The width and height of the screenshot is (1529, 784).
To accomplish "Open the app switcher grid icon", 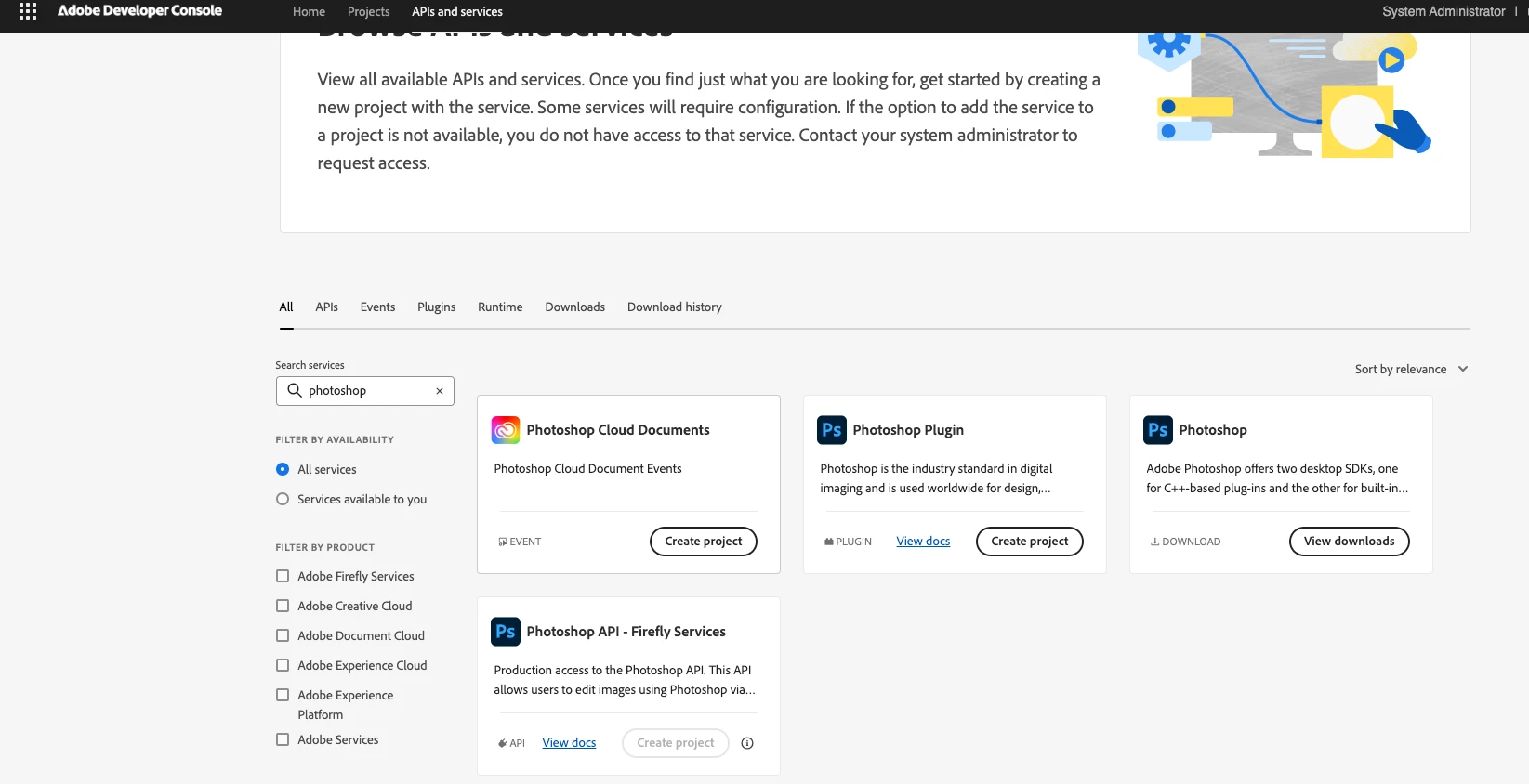I will click(28, 11).
